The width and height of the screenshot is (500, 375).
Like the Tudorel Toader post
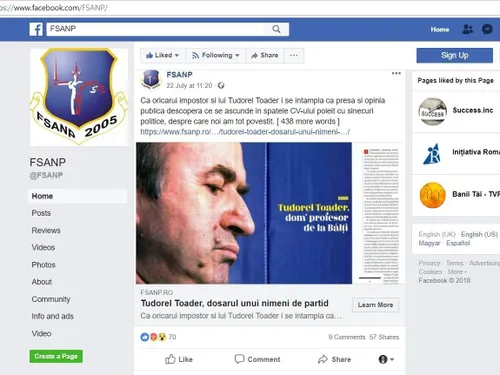pos(179,359)
